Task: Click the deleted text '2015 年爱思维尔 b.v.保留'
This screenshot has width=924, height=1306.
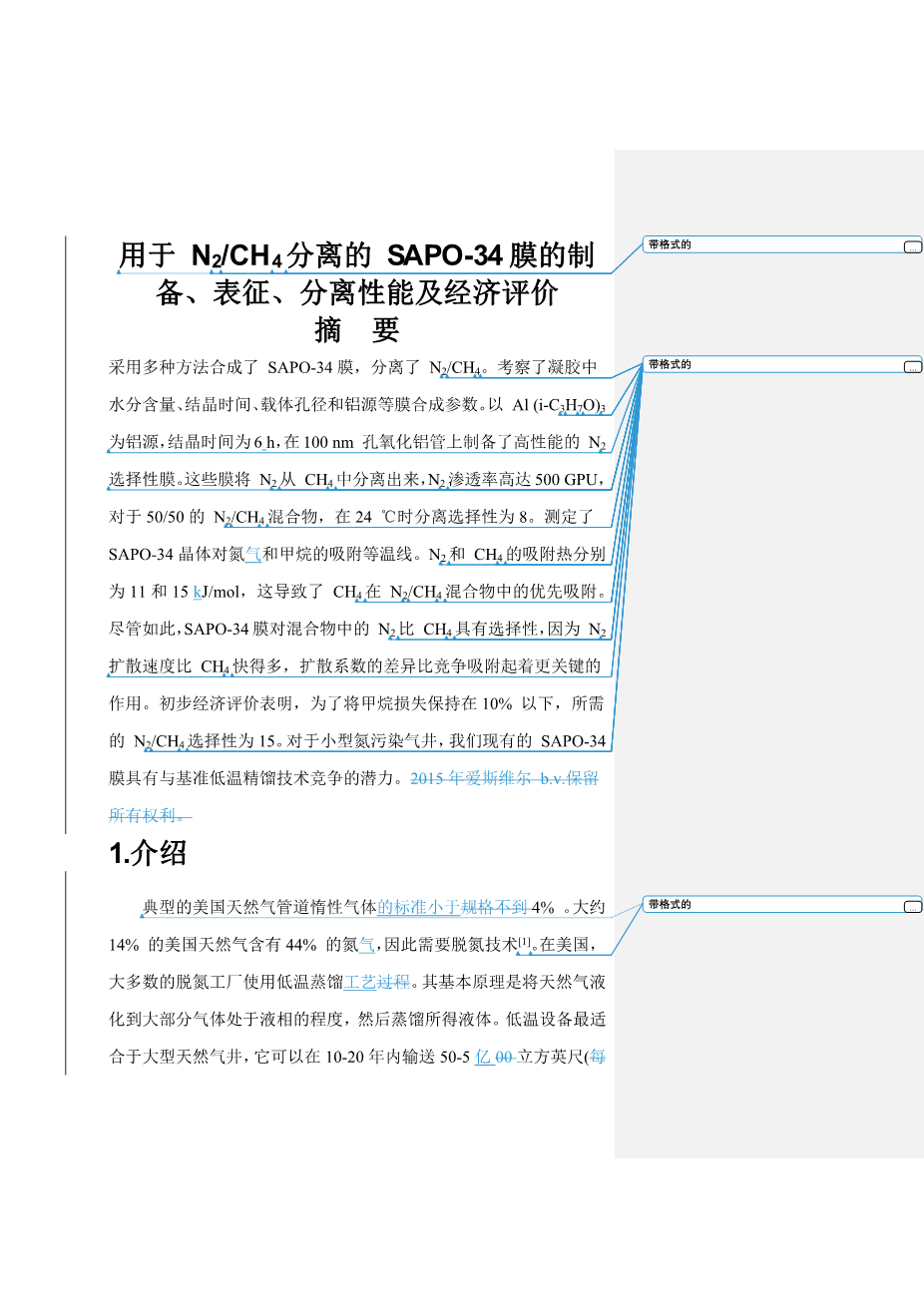Action: pos(505,778)
